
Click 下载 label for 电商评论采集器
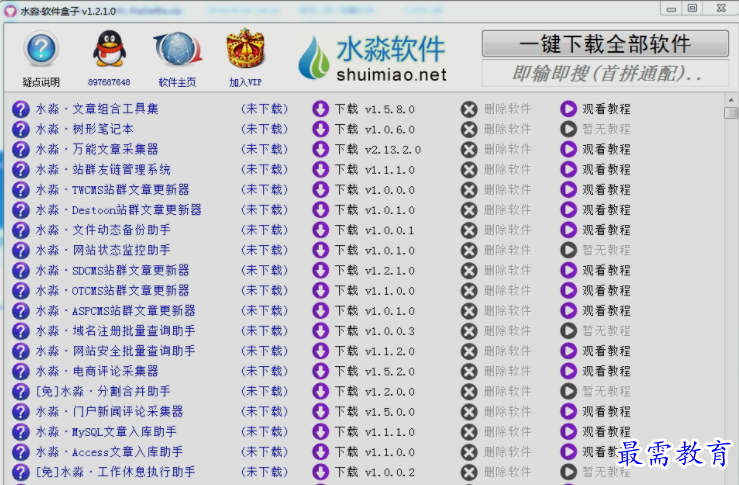click(x=346, y=371)
